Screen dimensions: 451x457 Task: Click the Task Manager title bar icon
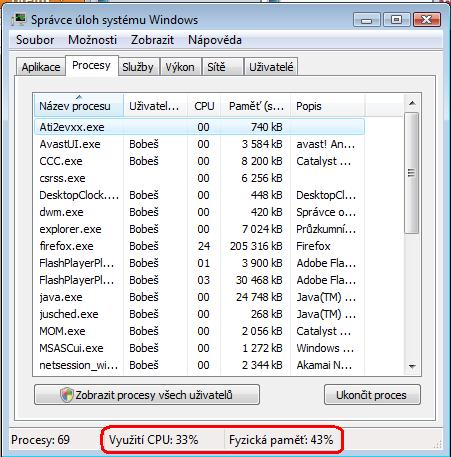coord(19,20)
